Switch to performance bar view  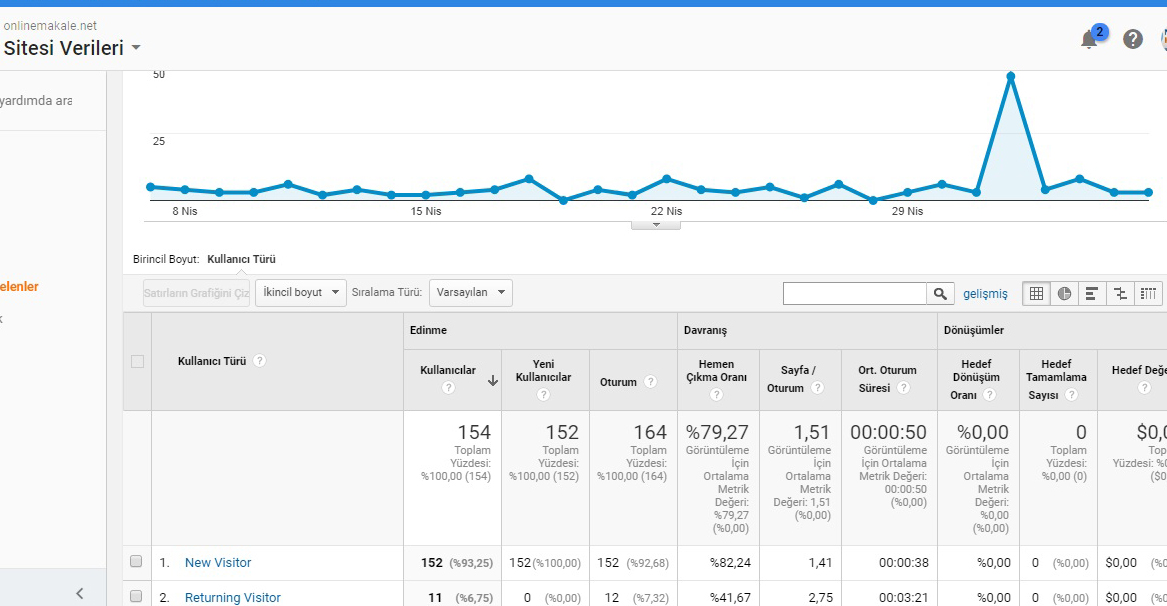pyautogui.click(x=1092, y=293)
